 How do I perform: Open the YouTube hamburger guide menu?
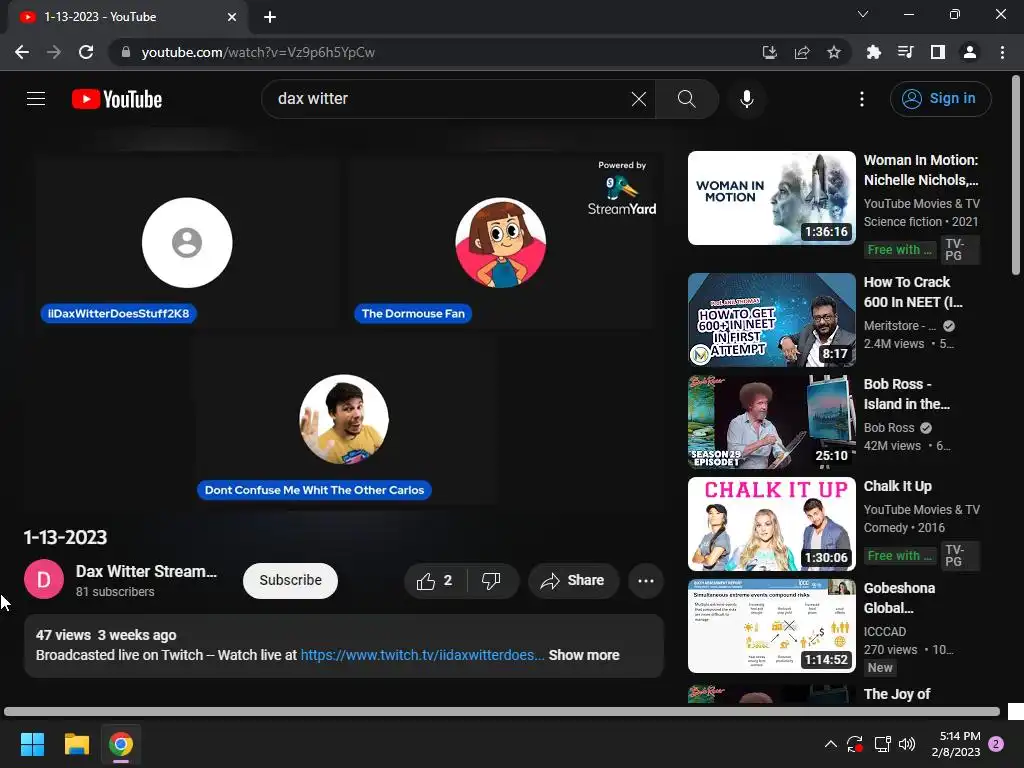pos(36,99)
